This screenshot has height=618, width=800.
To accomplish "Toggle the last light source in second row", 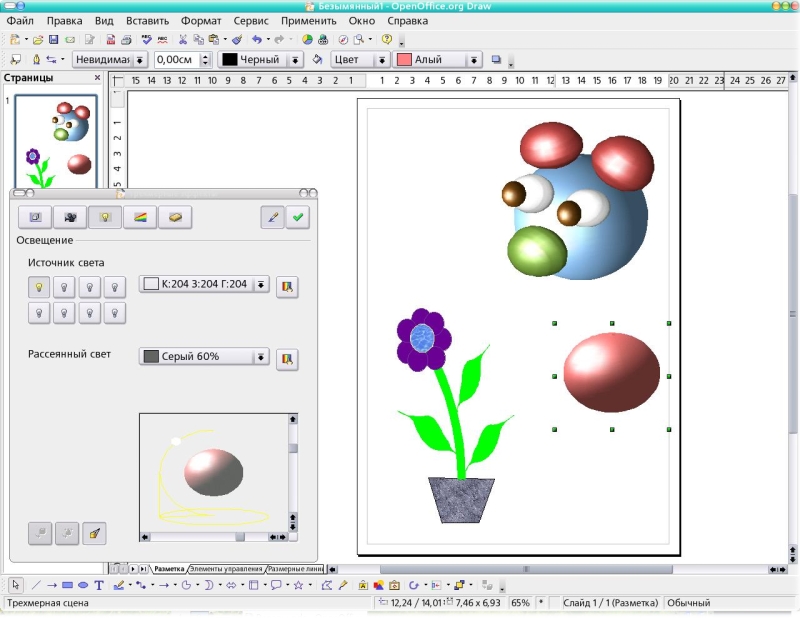I will click(x=115, y=313).
